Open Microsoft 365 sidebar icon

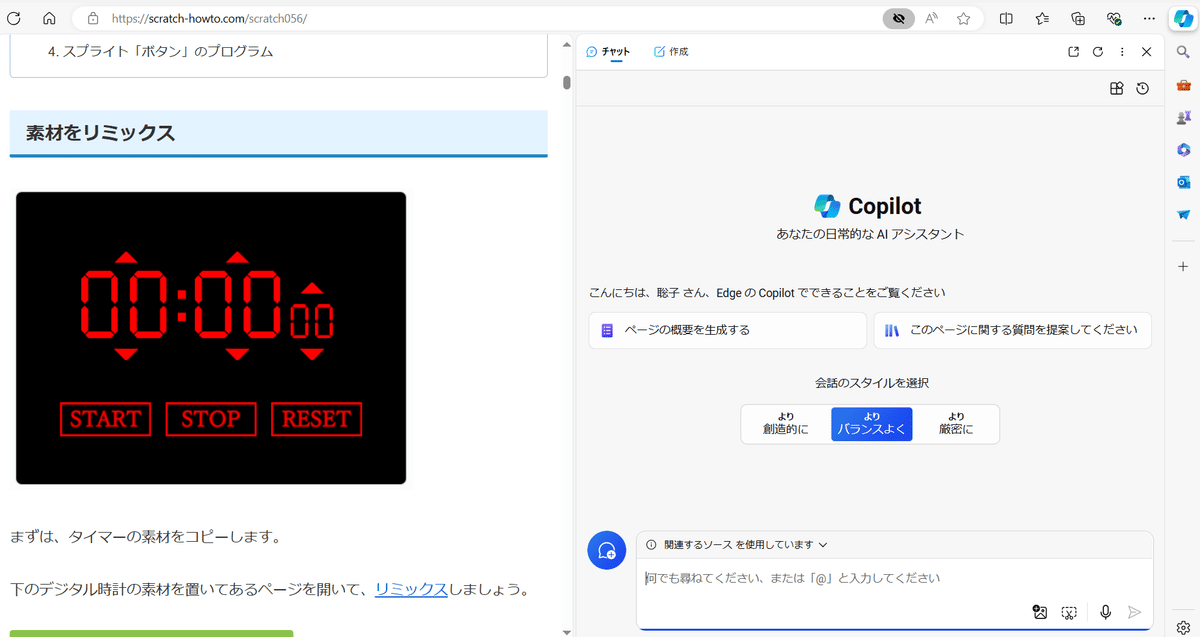coord(1184,149)
